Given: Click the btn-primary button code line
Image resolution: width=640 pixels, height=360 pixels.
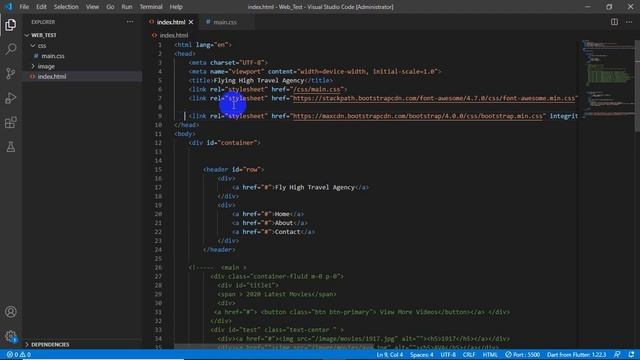Looking at the screenshot, I should (362, 312).
